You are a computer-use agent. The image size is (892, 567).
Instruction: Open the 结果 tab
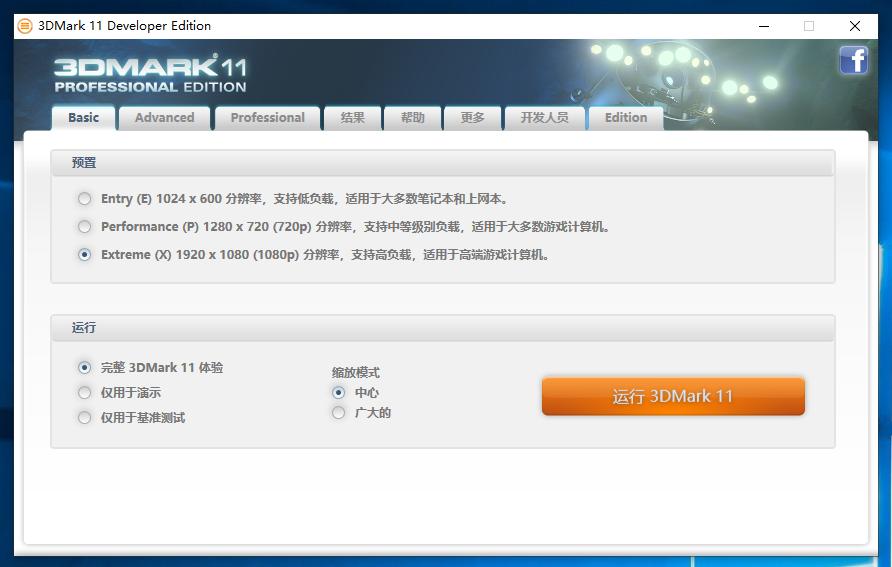point(353,118)
